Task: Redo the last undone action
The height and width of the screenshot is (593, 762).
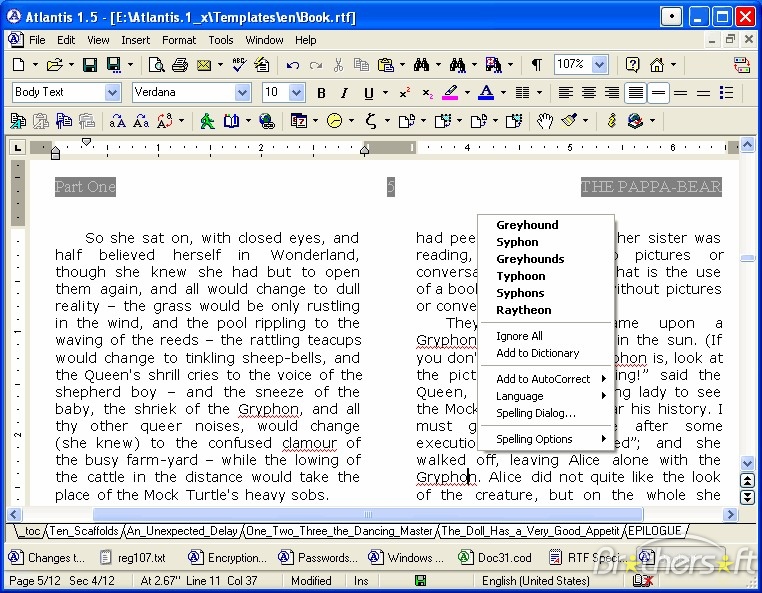Action: click(316, 65)
